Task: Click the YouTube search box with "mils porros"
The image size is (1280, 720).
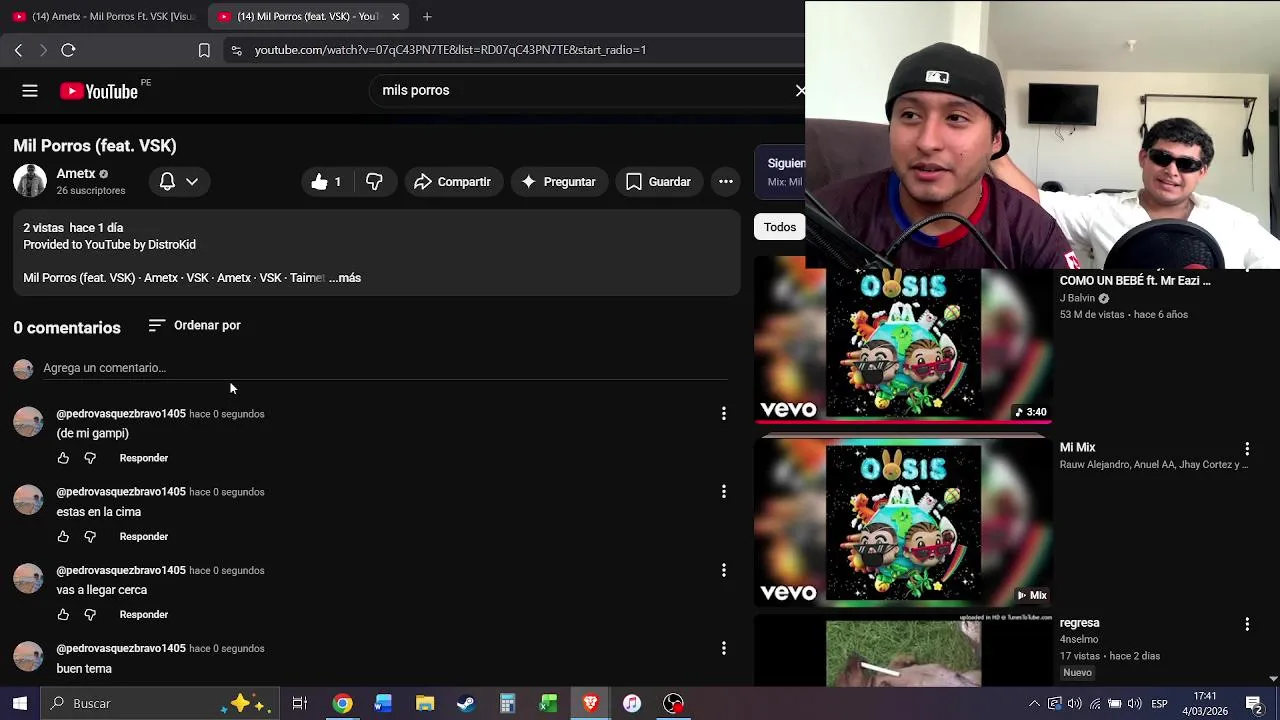Action: 585,91
